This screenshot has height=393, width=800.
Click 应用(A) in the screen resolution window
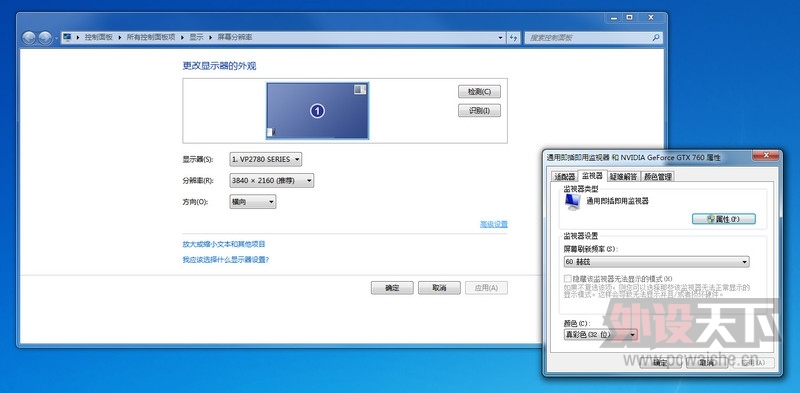[x=486, y=288]
